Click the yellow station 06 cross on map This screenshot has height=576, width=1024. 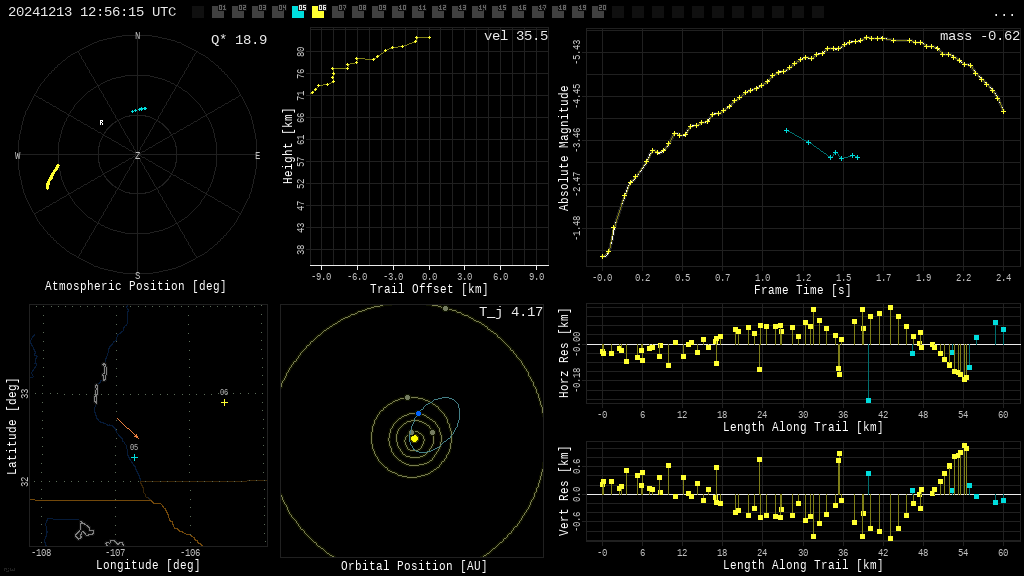[224, 402]
